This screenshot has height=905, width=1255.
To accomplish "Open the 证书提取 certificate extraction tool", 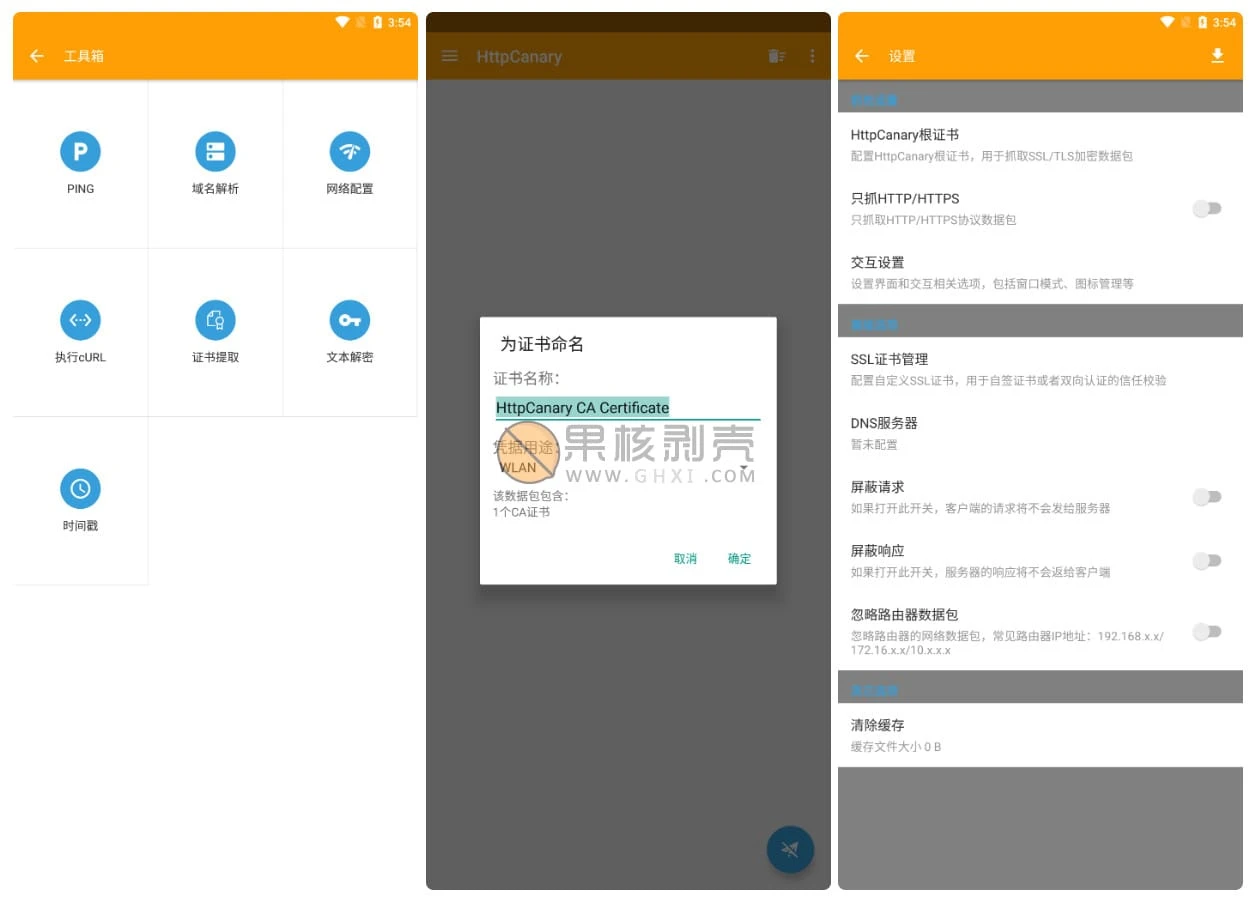I will click(x=215, y=333).
